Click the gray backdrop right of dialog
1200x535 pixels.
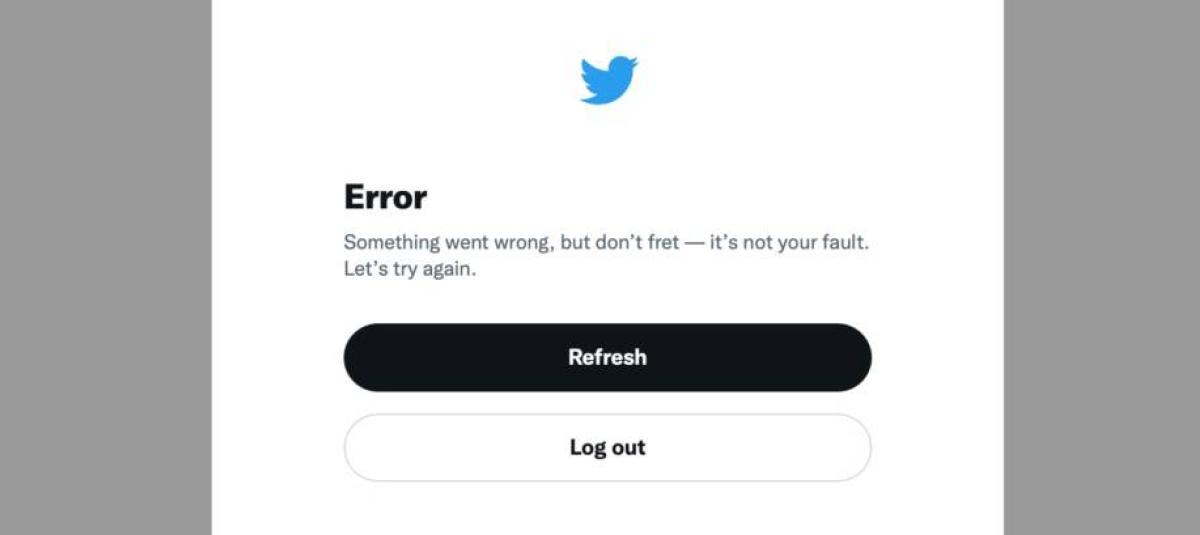(x=1102, y=267)
